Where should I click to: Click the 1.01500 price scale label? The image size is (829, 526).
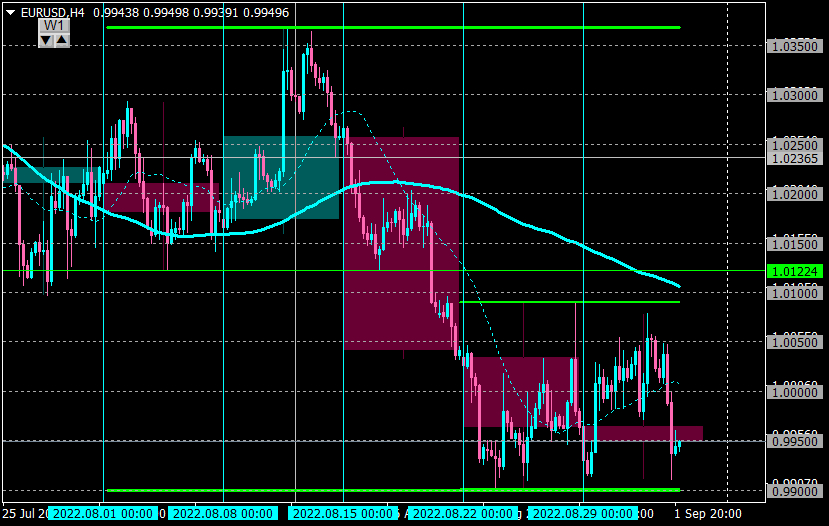pyautogui.click(x=795, y=244)
